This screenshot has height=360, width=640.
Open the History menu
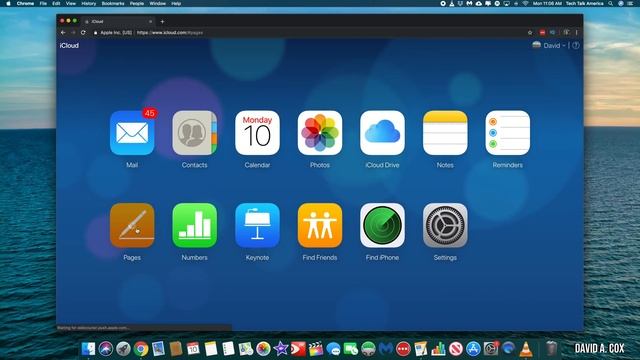click(x=89, y=3)
